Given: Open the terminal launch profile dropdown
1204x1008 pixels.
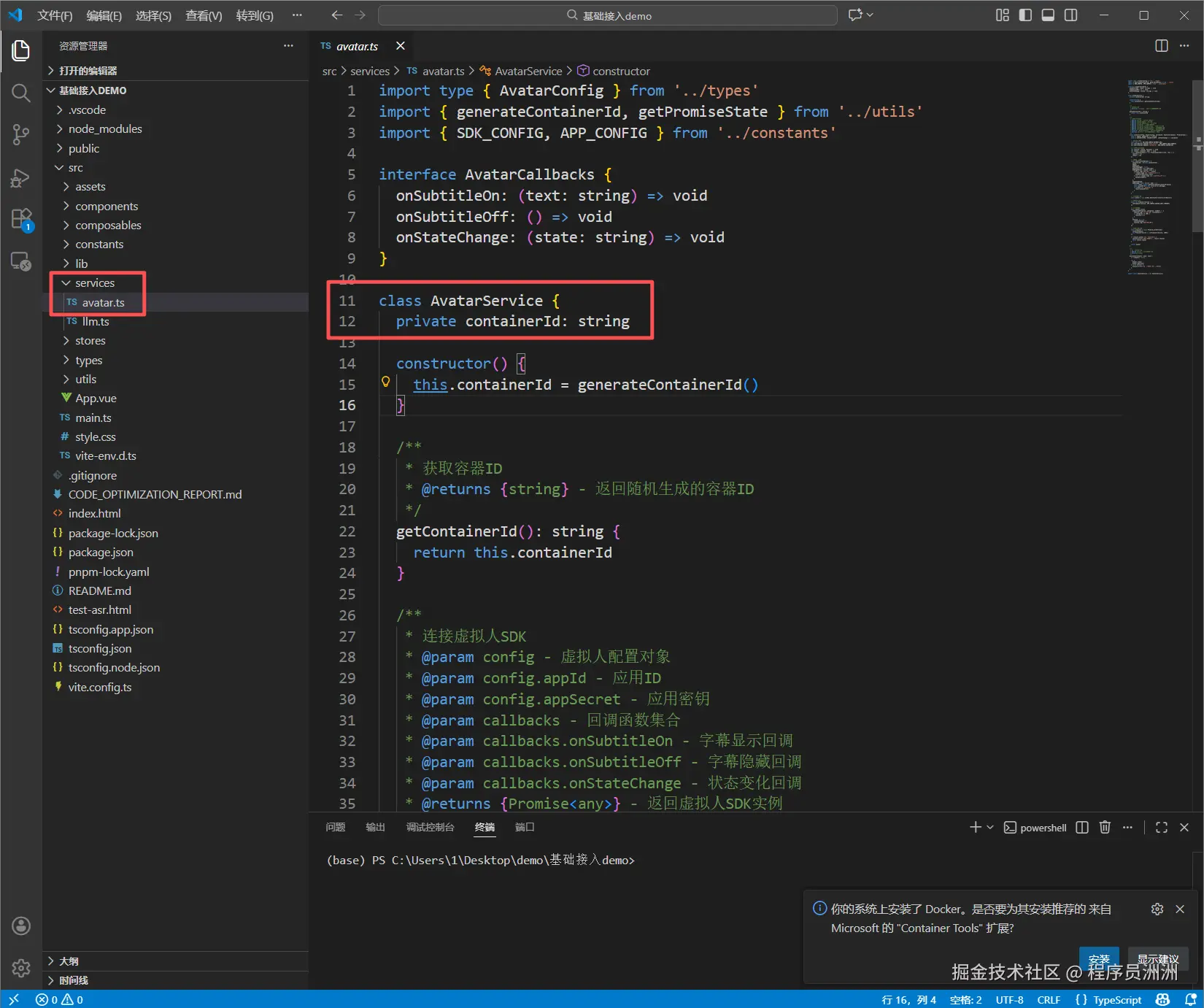Looking at the screenshot, I should point(990,827).
